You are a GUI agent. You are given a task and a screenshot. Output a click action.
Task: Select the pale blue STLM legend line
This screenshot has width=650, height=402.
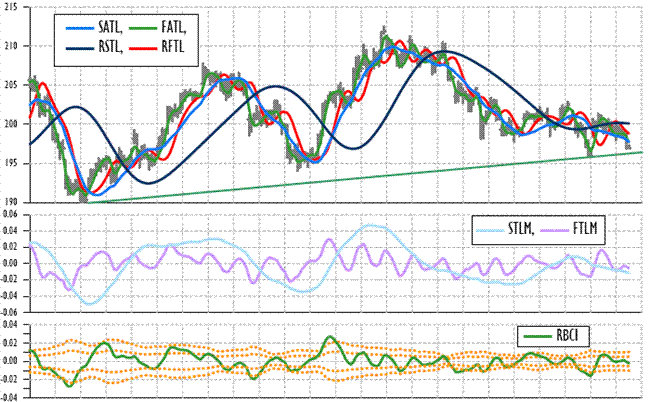[x=490, y=230]
